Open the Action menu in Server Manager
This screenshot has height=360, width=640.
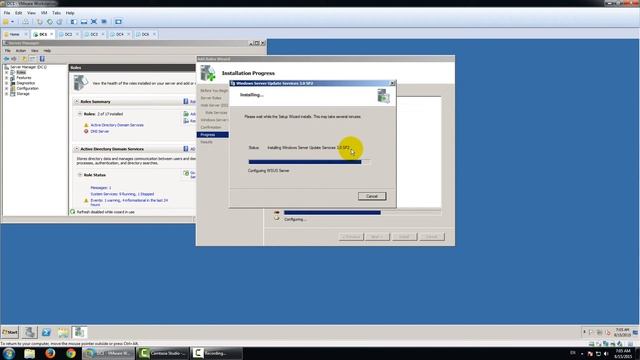pos(21,51)
